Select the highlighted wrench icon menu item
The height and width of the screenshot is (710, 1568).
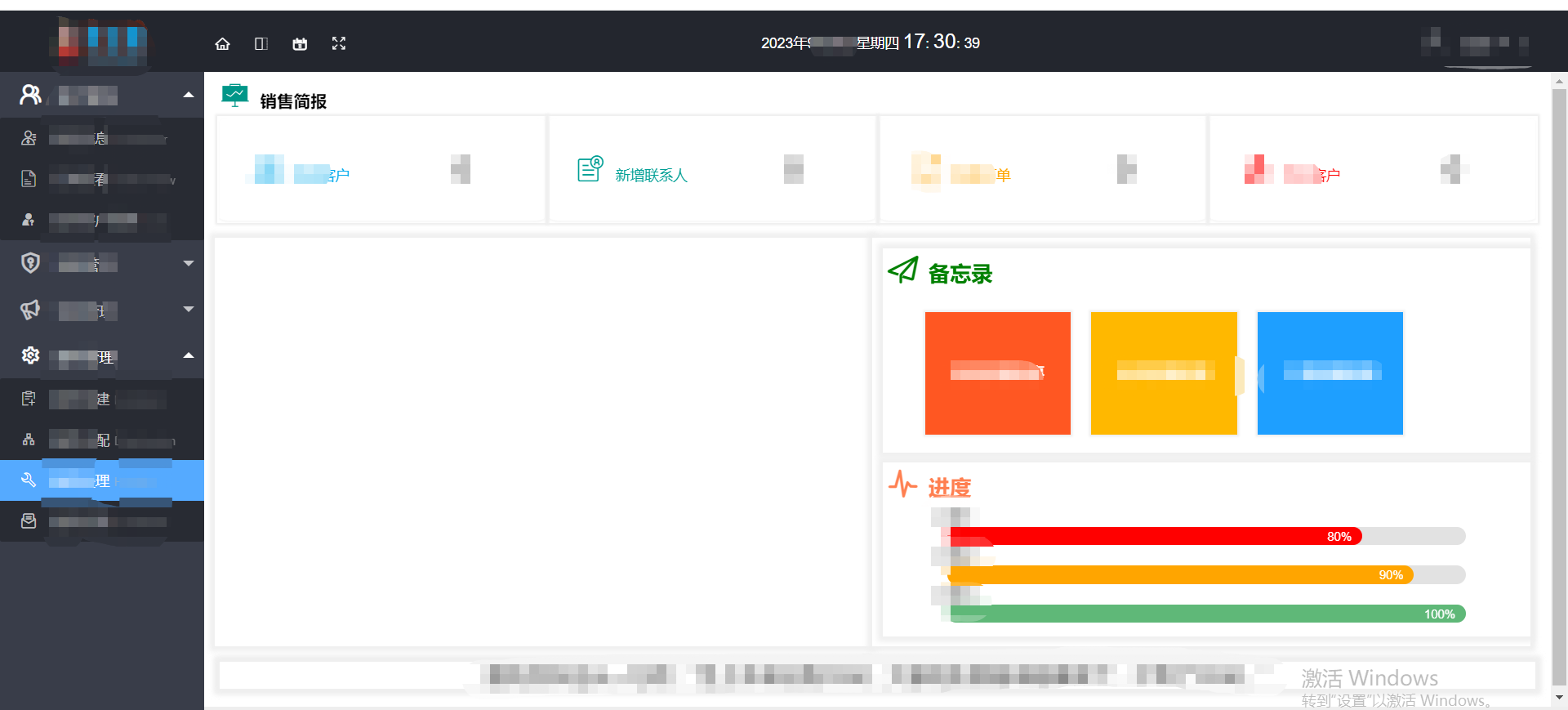tap(102, 480)
